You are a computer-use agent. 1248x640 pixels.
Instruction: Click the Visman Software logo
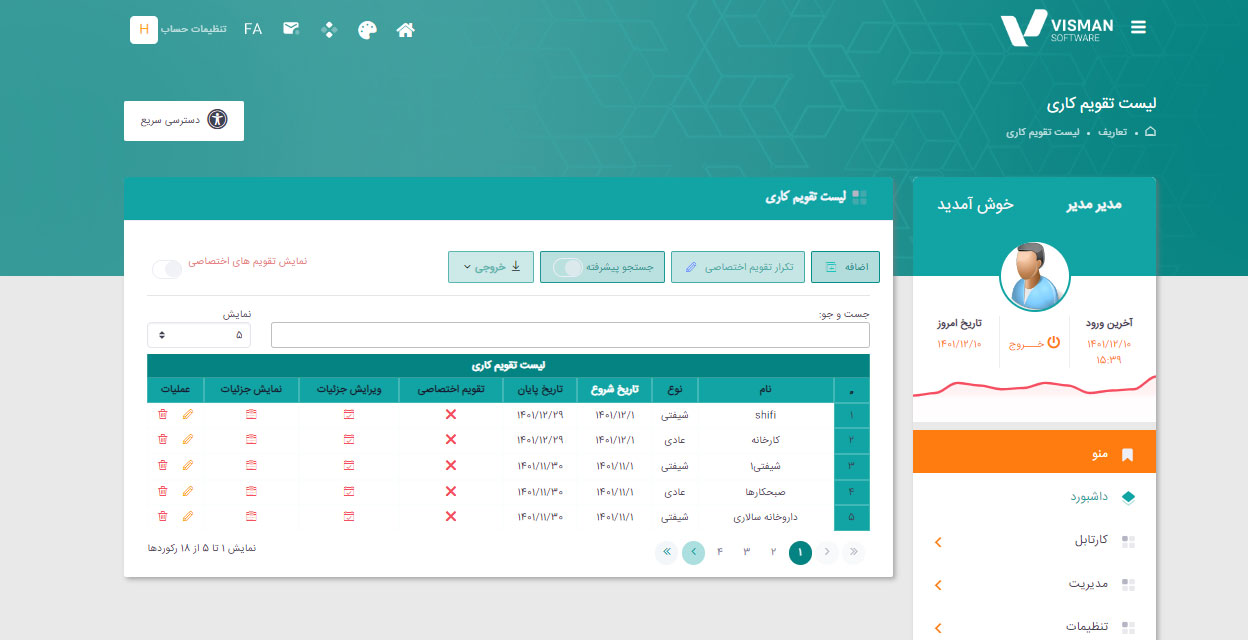coord(1058,28)
